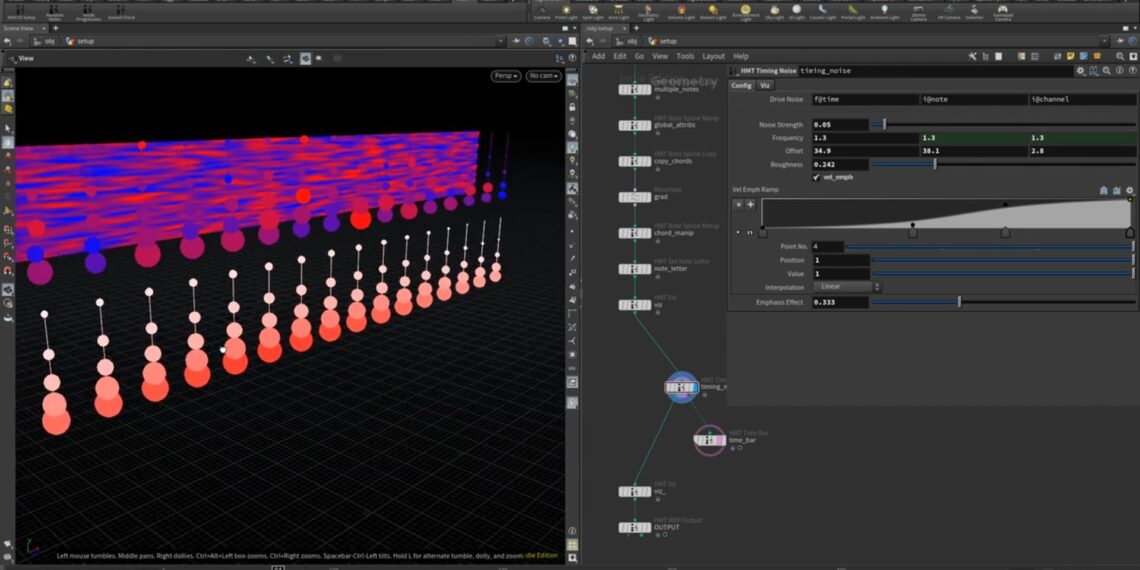Select the time_bar node in the network

click(x=709, y=438)
